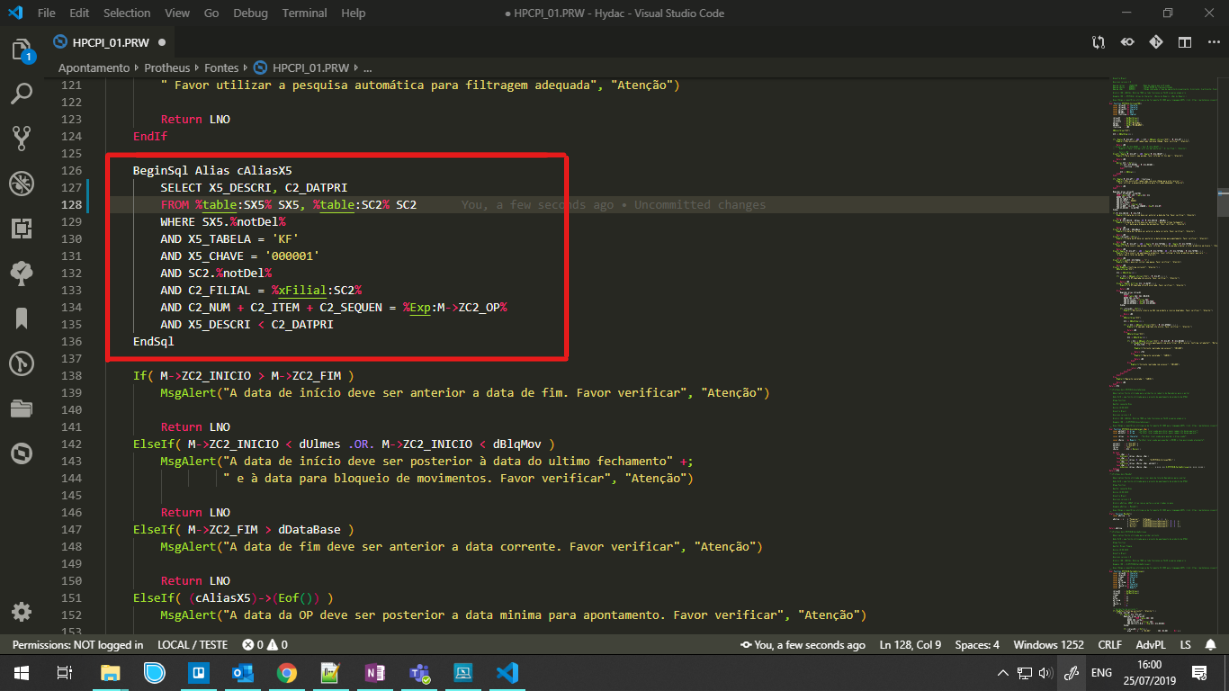Show hidden system tray icons
Screen dimensions: 1229x691
tap(1002, 673)
